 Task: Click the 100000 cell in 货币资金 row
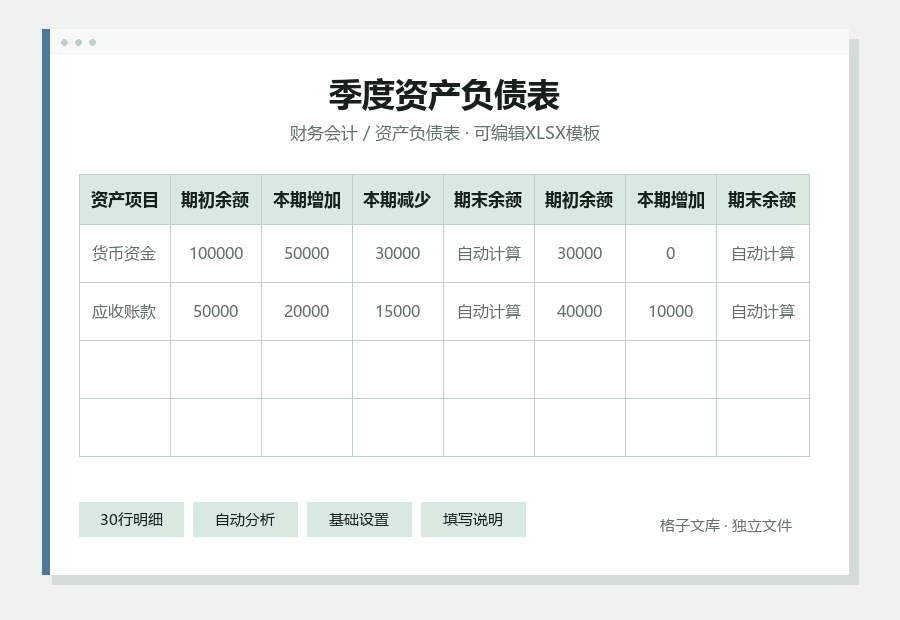click(x=216, y=254)
